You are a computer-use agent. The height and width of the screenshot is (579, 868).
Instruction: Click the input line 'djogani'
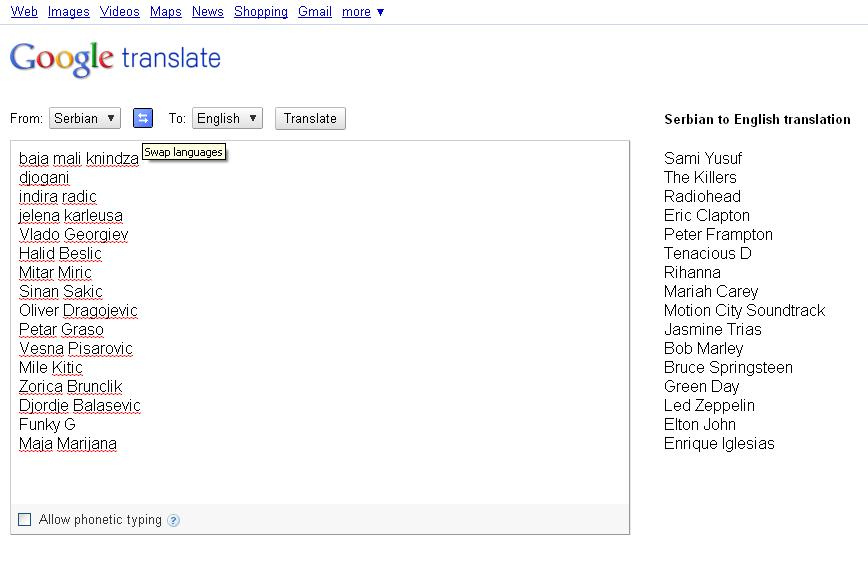point(44,178)
